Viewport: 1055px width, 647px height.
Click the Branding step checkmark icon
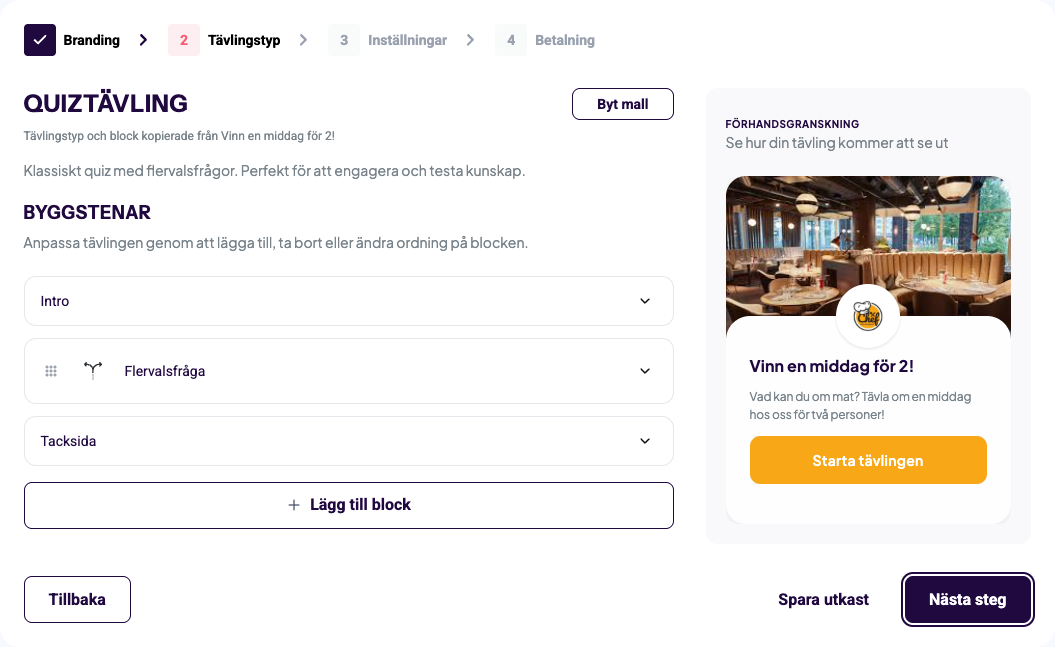coord(40,41)
